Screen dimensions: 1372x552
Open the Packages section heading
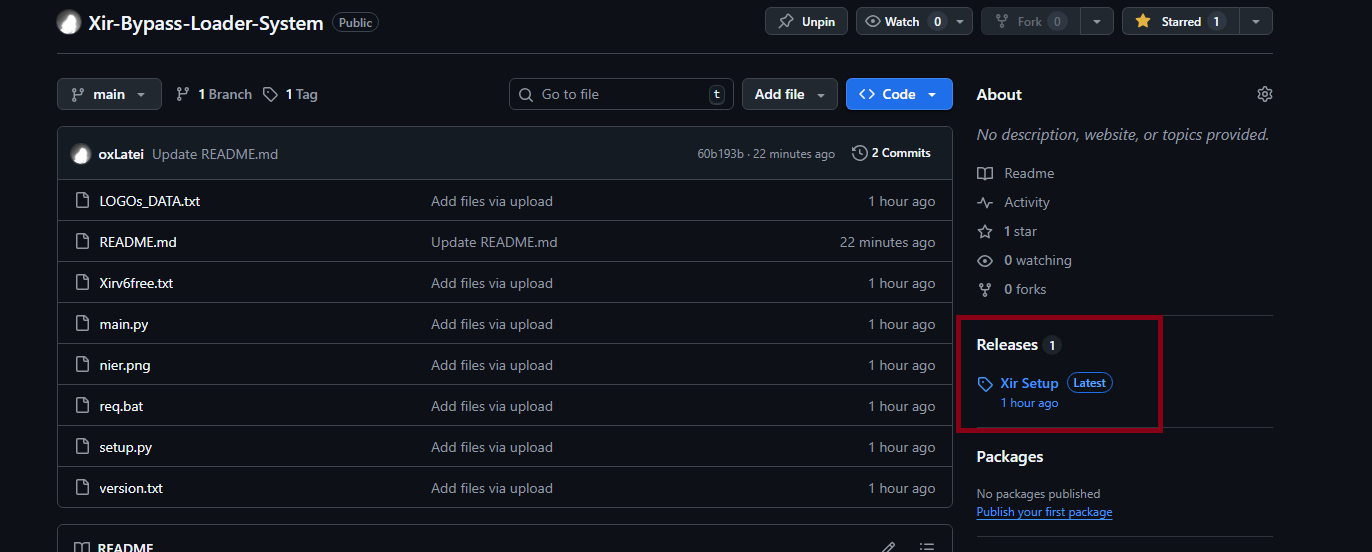pos(1010,456)
